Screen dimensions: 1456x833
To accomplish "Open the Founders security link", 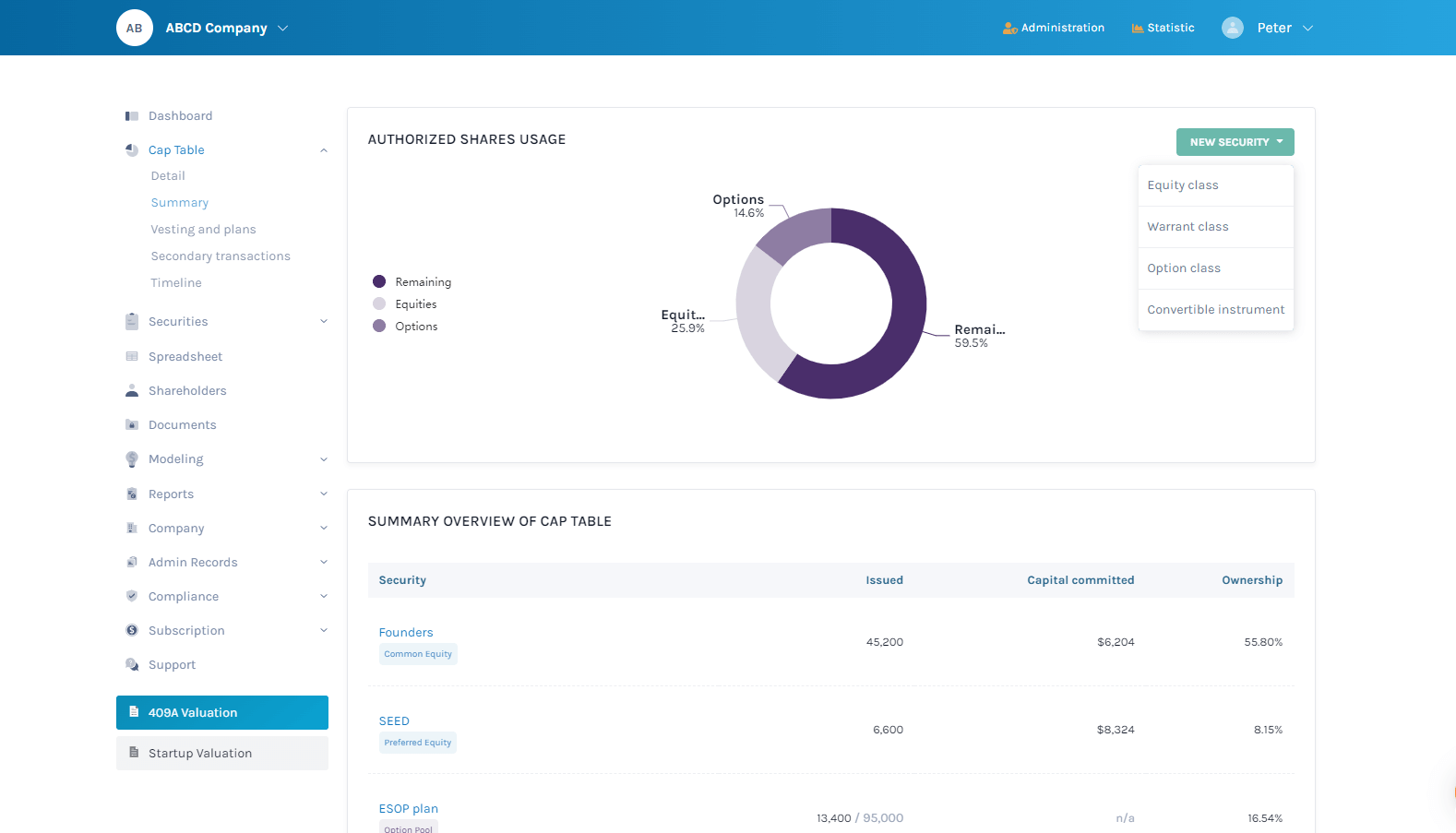I will tap(406, 633).
